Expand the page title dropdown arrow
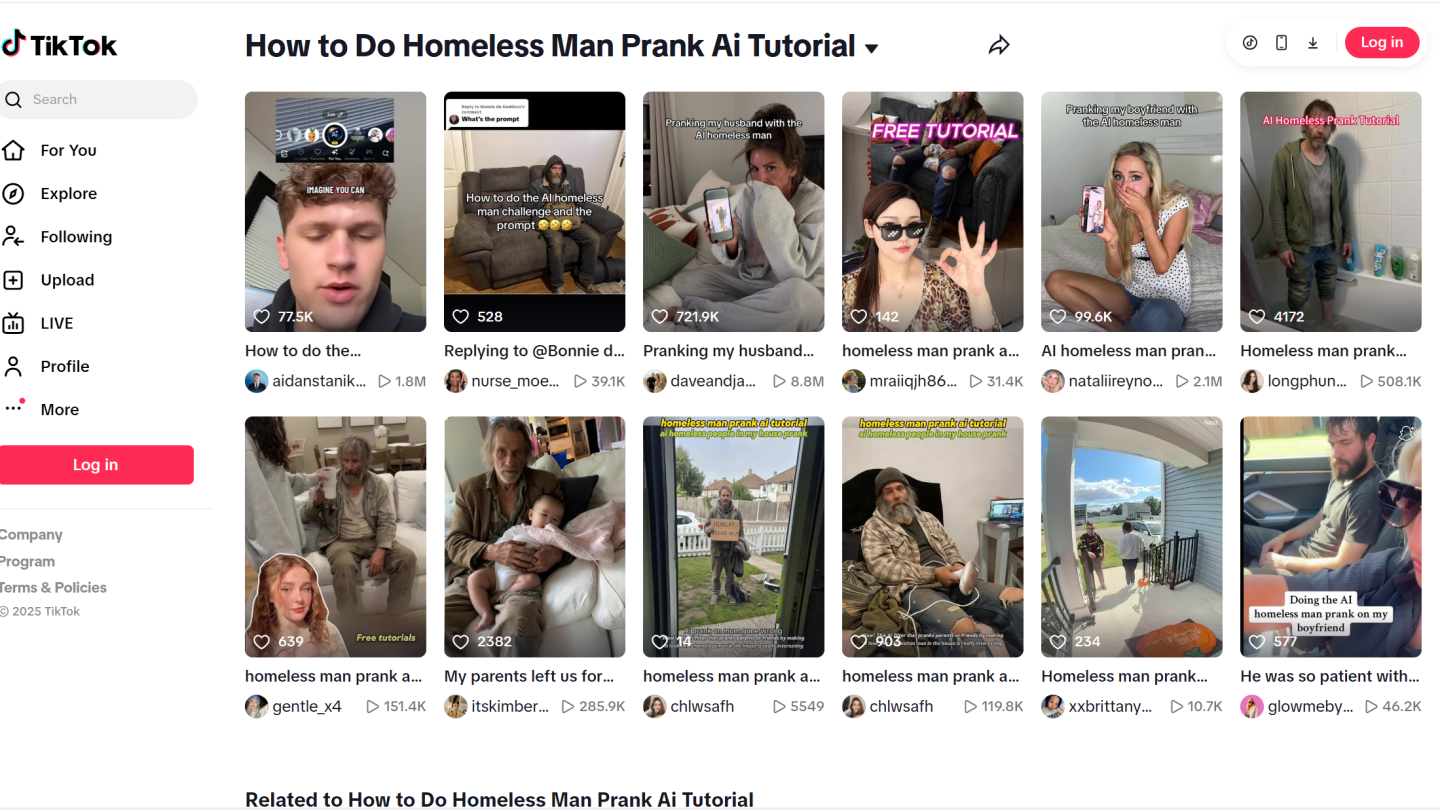 pos(871,48)
